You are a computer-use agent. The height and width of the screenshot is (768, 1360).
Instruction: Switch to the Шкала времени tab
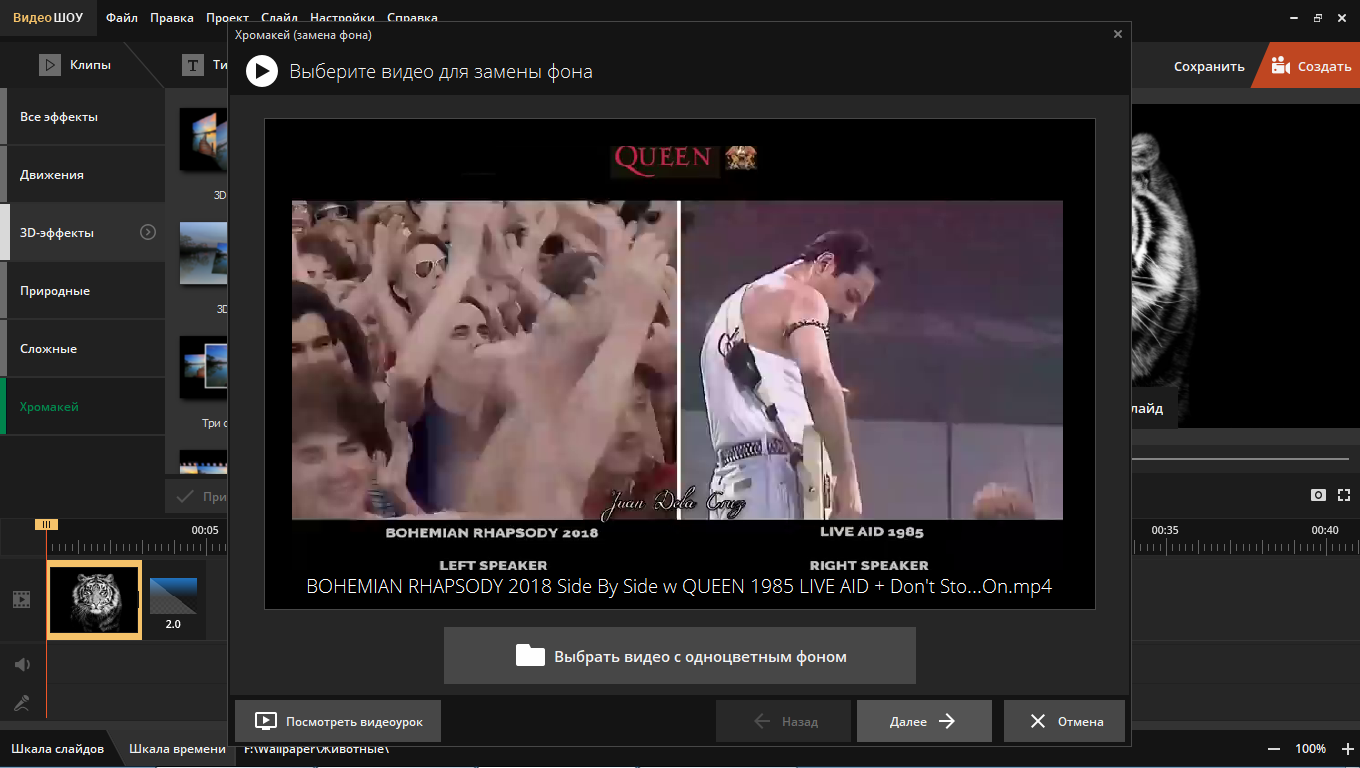point(177,749)
